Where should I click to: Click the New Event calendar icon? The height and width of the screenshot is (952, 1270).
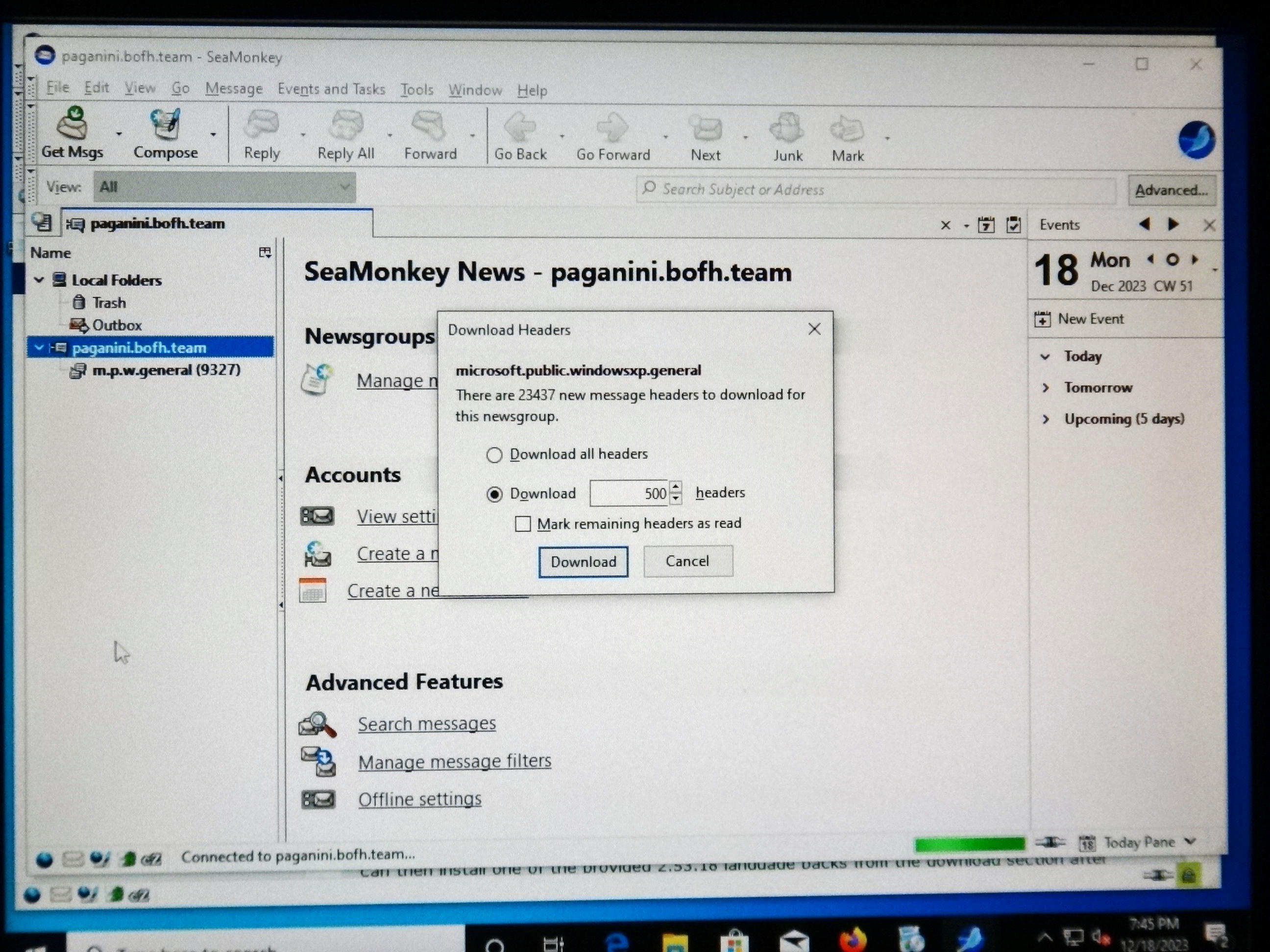tap(1042, 319)
